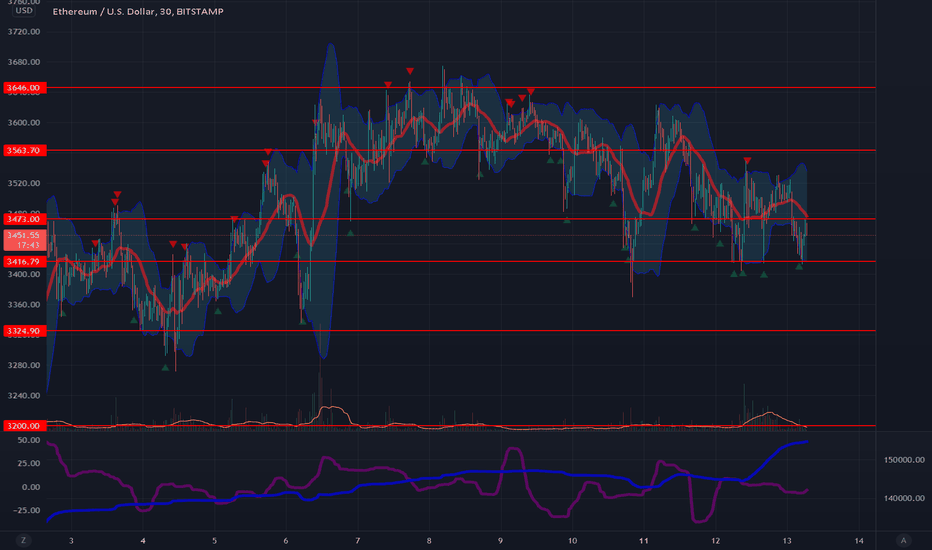
Task: Click the 3360.00 price axis value
Action: [x=24, y=304]
